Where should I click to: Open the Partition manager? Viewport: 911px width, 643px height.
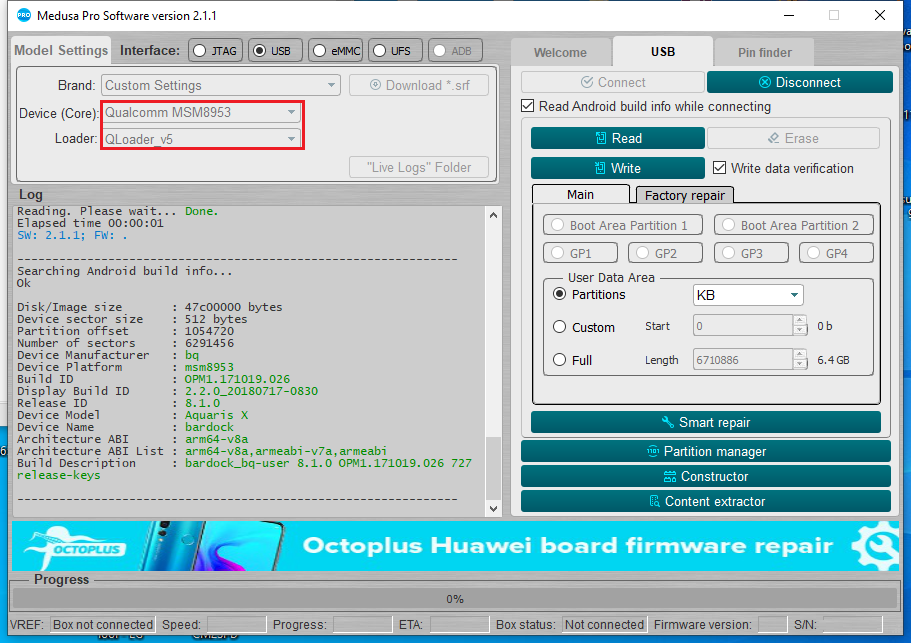click(x=705, y=451)
